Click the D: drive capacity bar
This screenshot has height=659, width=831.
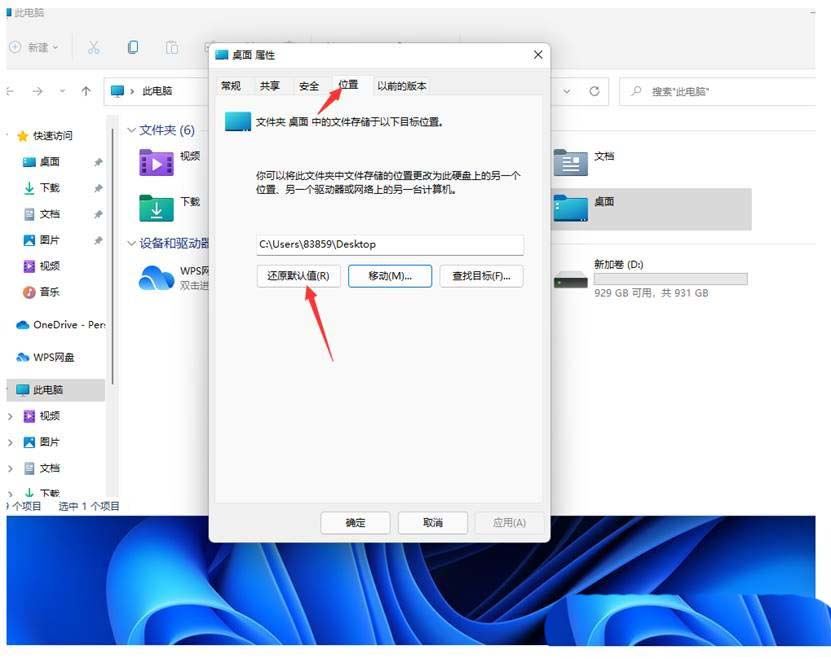coord(670,279)
